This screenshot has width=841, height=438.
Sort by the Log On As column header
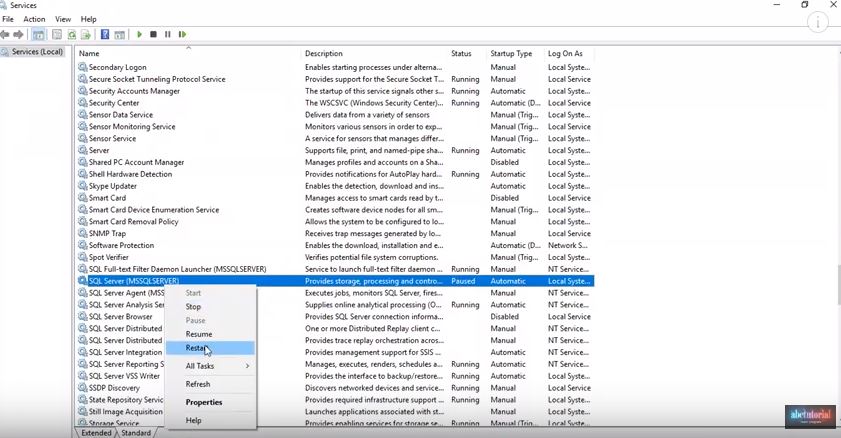pos(569,54)
